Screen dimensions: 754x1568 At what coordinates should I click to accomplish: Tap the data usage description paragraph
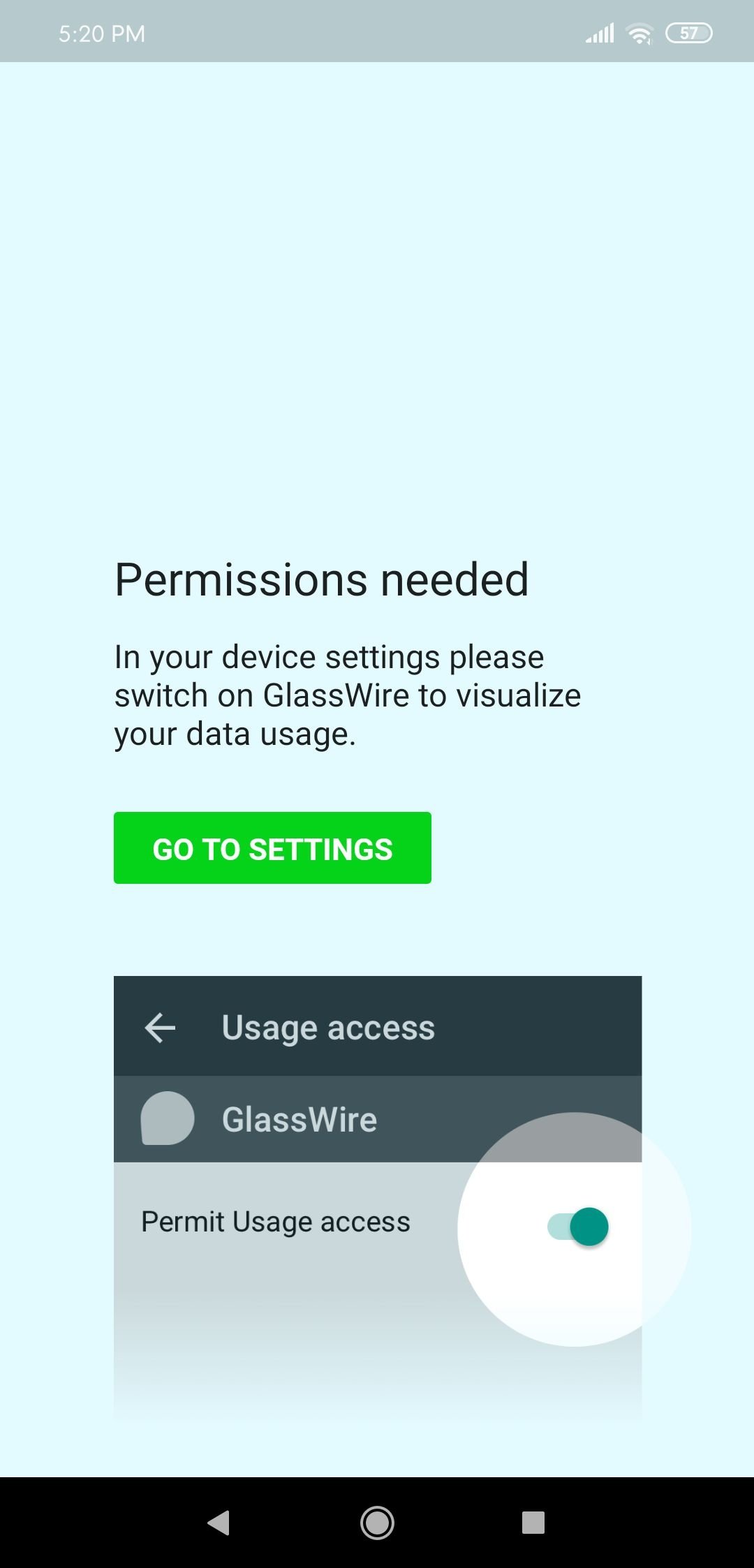[348, 695]
